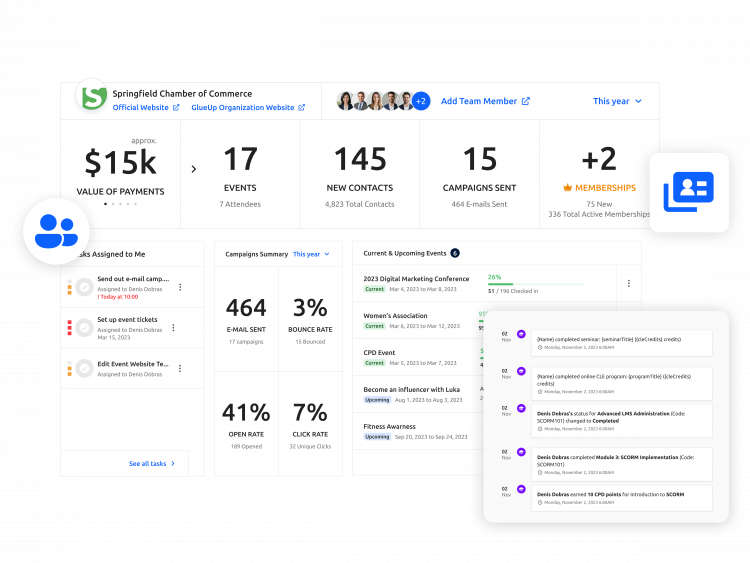
Task: Select the first carousel dot under payments
Action: coord(105,203)
